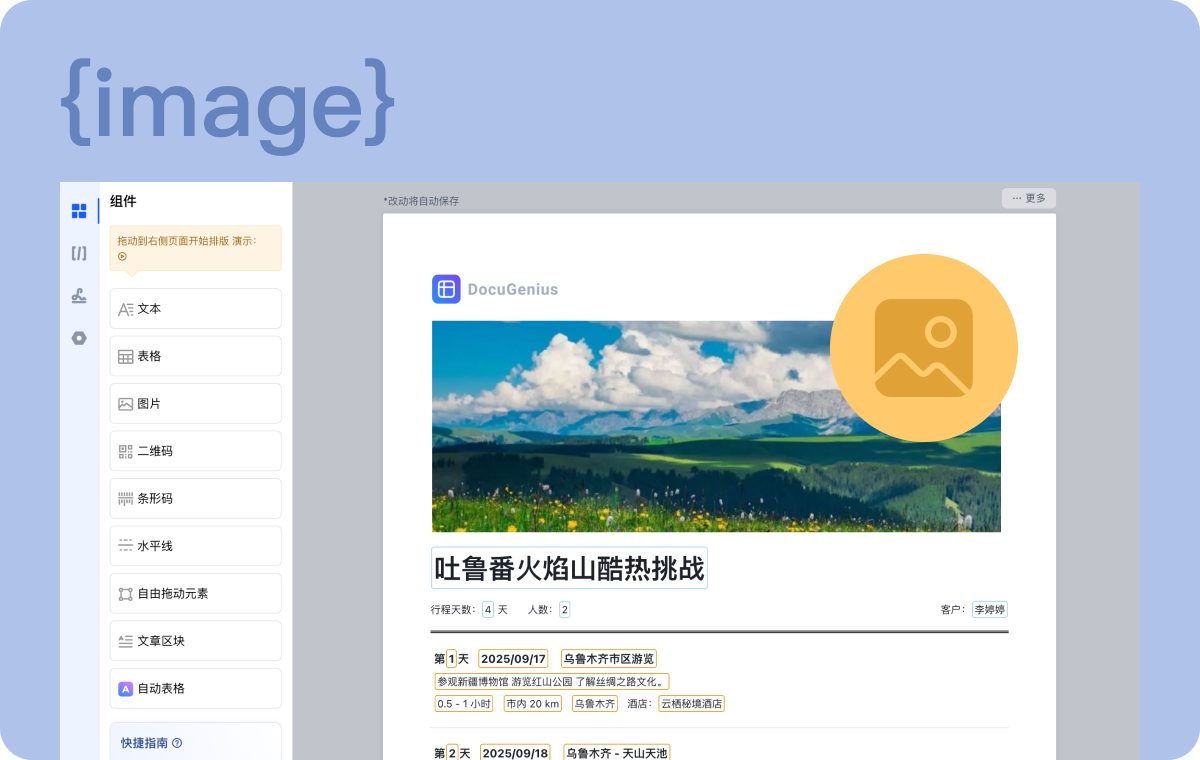Select the 自由拖动元素 free-drag element icon
This screenshot has width=1200, height=760.
126,594
